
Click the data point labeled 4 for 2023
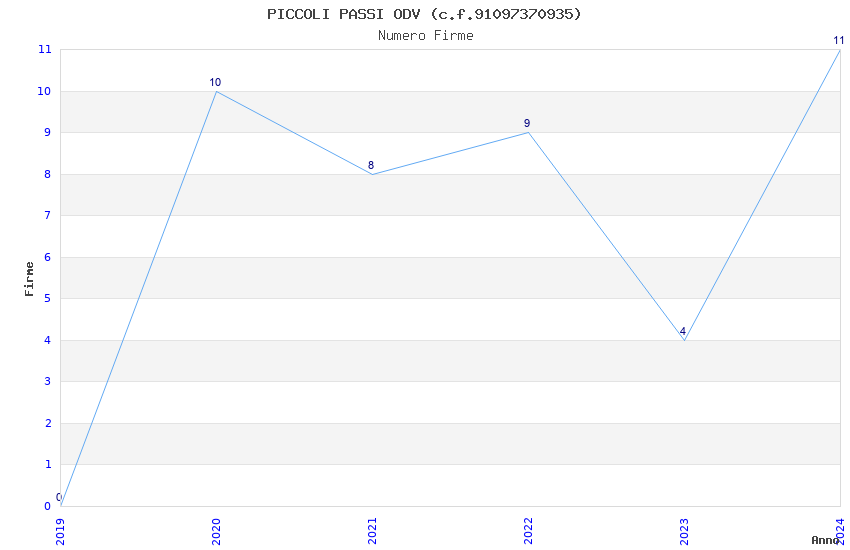684,340
